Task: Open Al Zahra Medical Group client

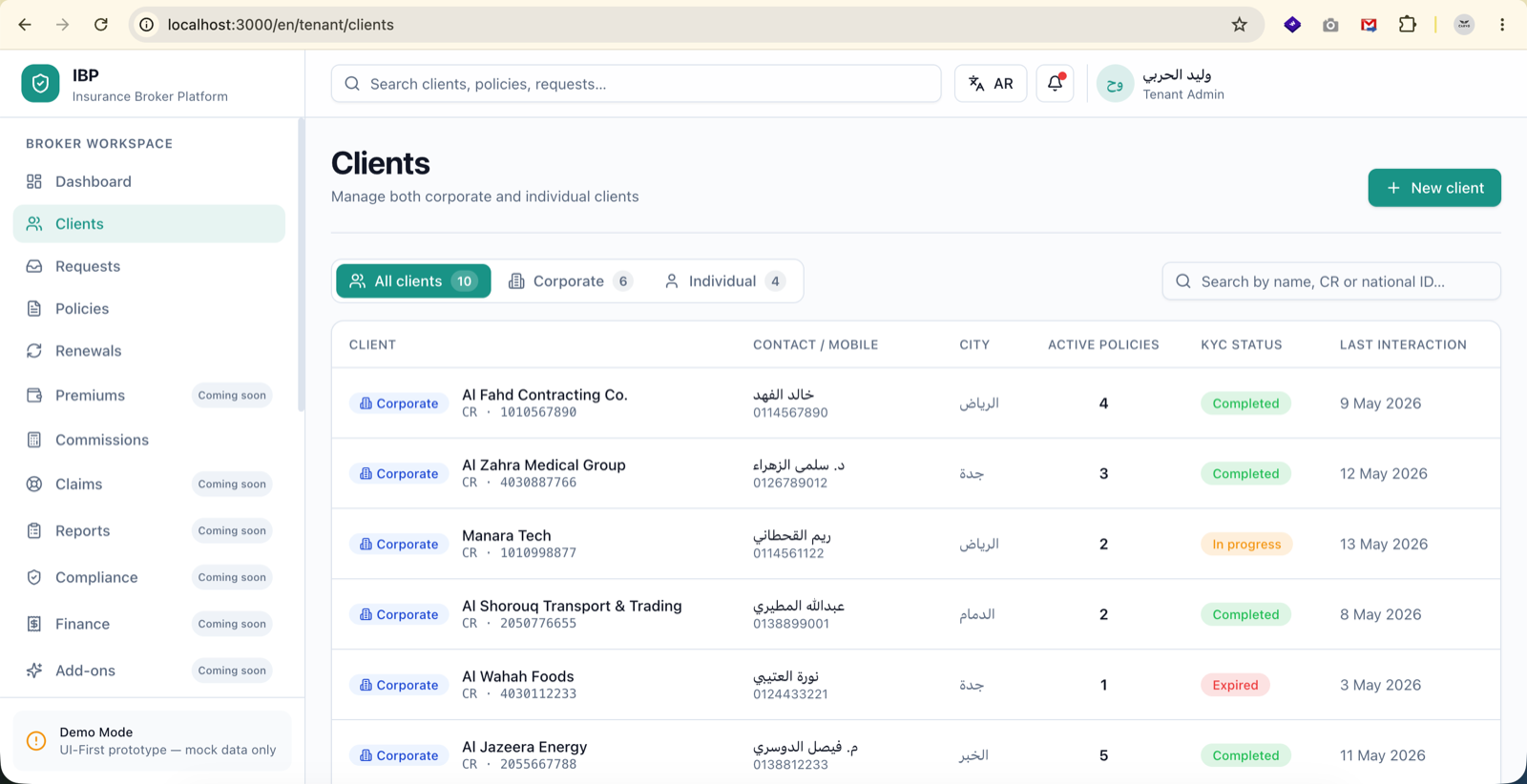Action: pos(544,465)
